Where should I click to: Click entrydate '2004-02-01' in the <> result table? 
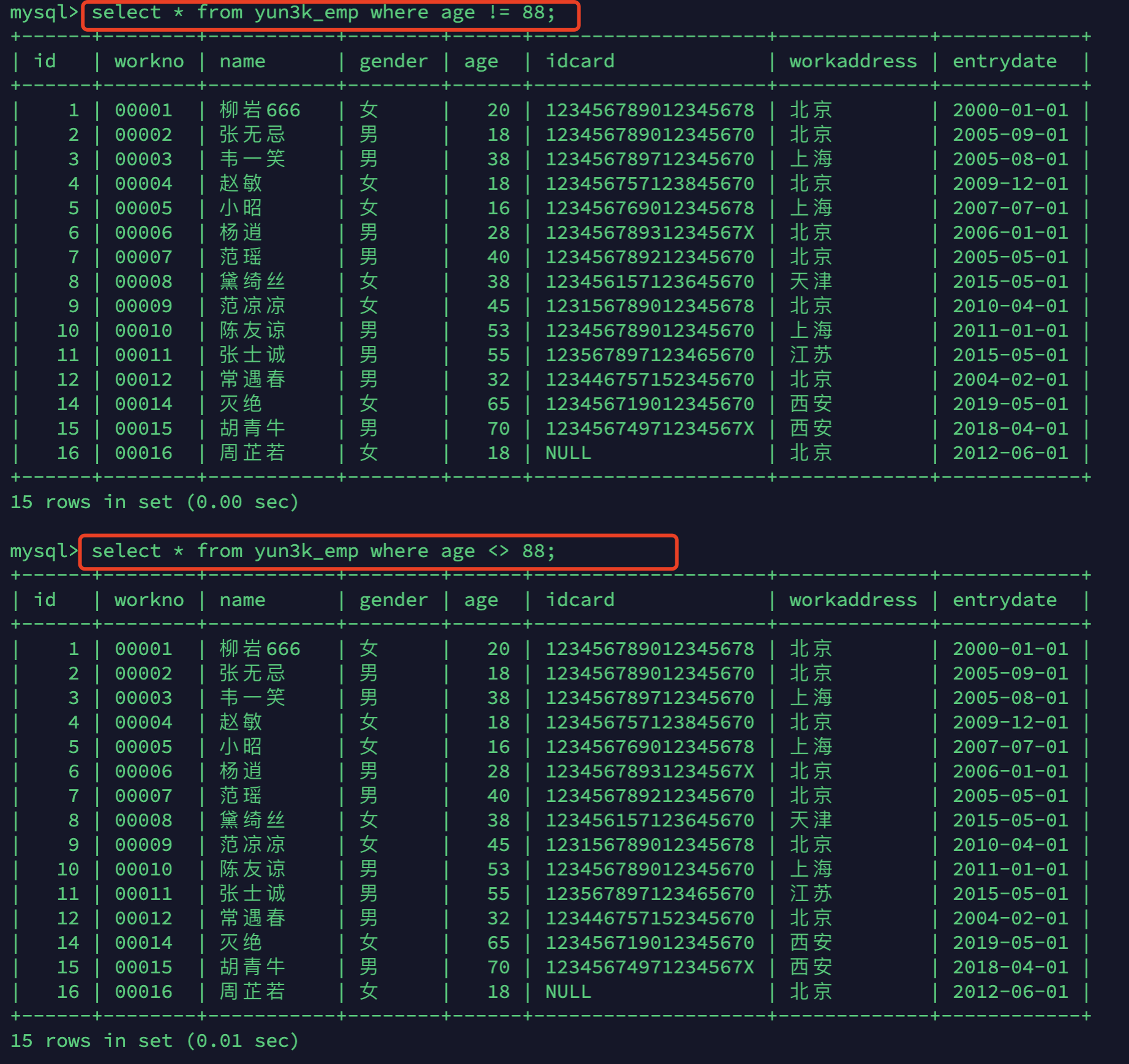pos(1010,918)
